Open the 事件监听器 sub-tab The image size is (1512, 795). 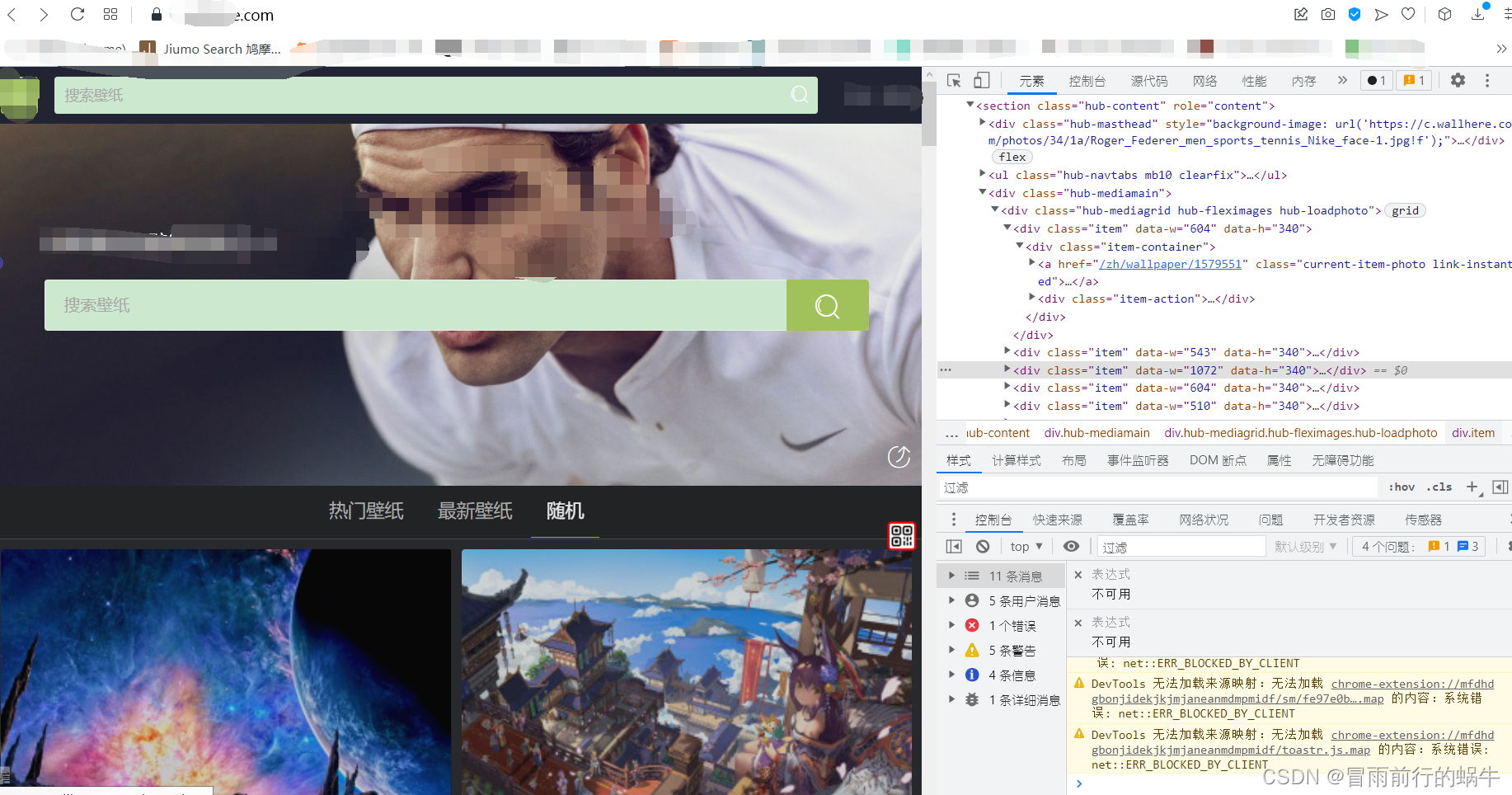click(1138, 460)
